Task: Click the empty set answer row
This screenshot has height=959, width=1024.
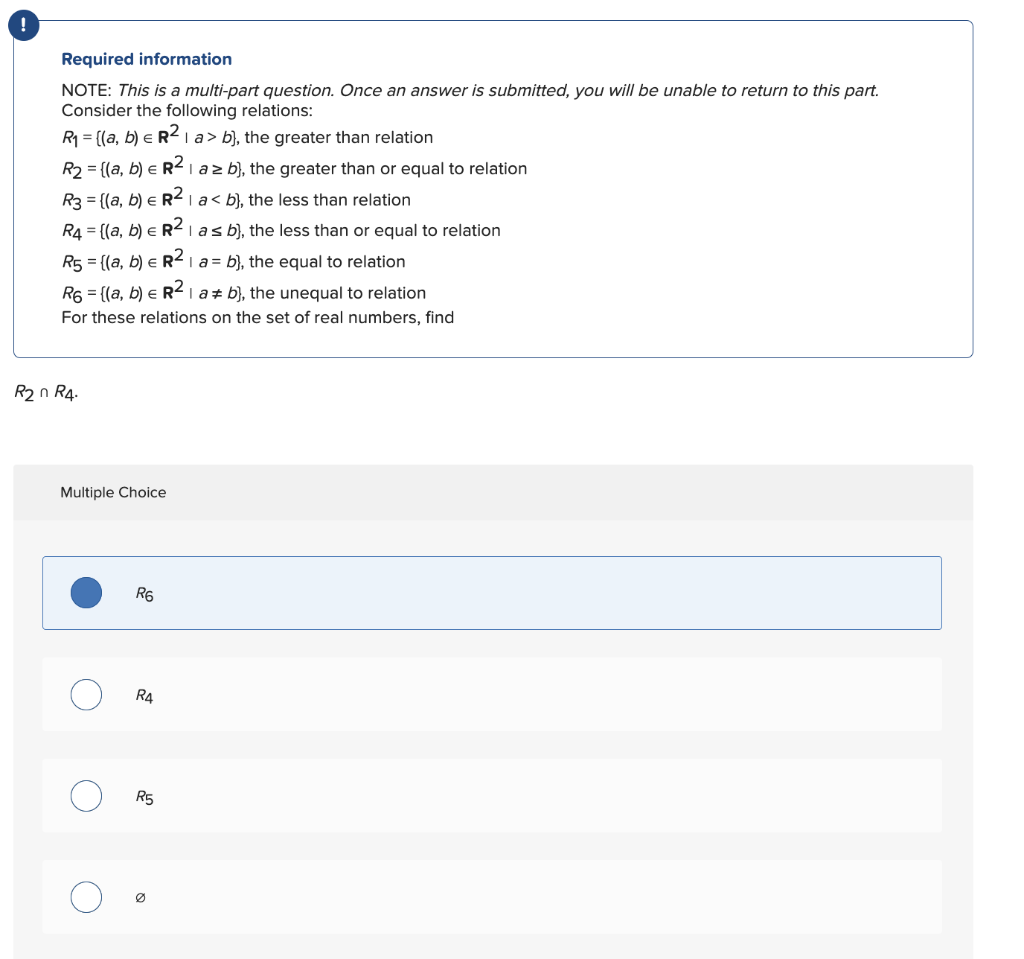Action: 490,897
